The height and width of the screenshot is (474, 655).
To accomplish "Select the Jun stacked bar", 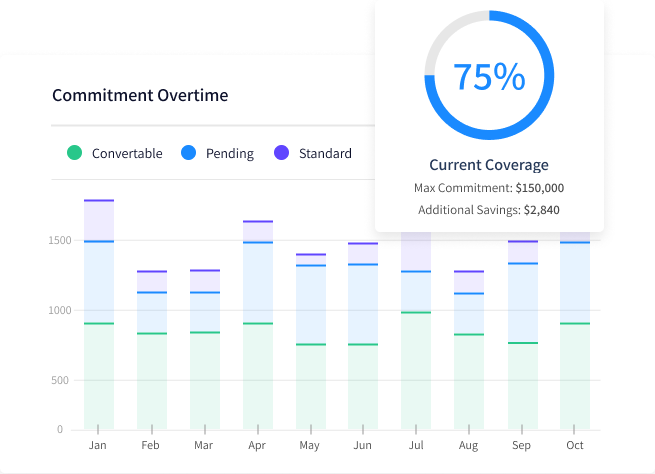I will point(363,336).
